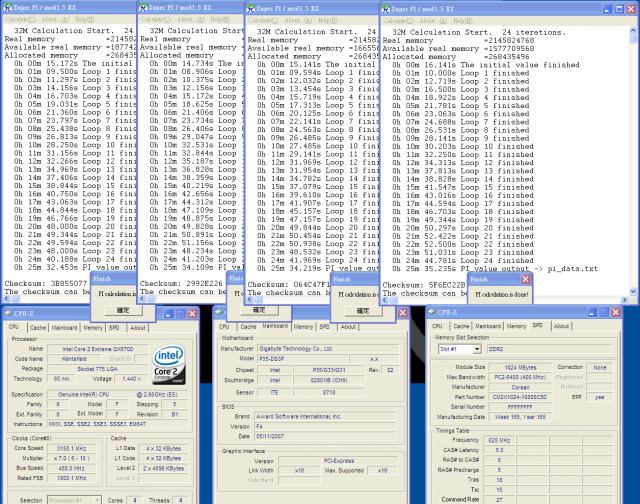Click scroll-right arrow in fourth Super PI window
Image resolution: width=640 pixels, height=504 pixels.
[x=624, y=300]
